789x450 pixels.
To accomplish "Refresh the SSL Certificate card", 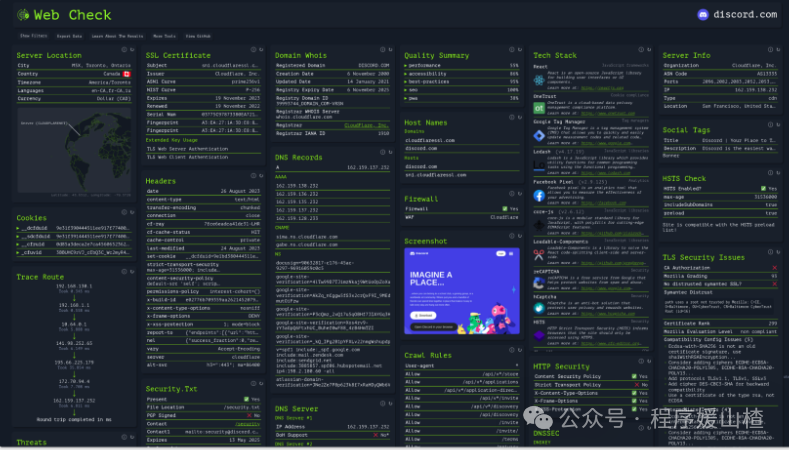I will 261,49.
